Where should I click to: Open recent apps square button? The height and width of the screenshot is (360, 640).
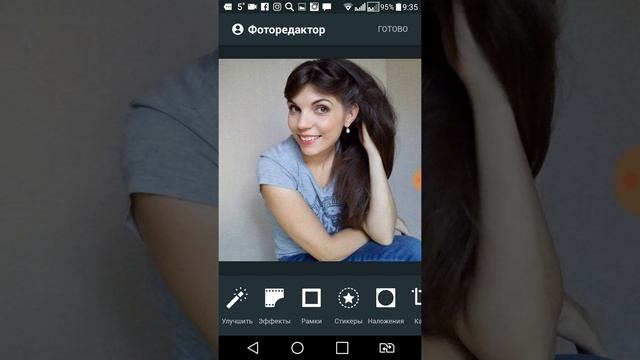[342, 348]
